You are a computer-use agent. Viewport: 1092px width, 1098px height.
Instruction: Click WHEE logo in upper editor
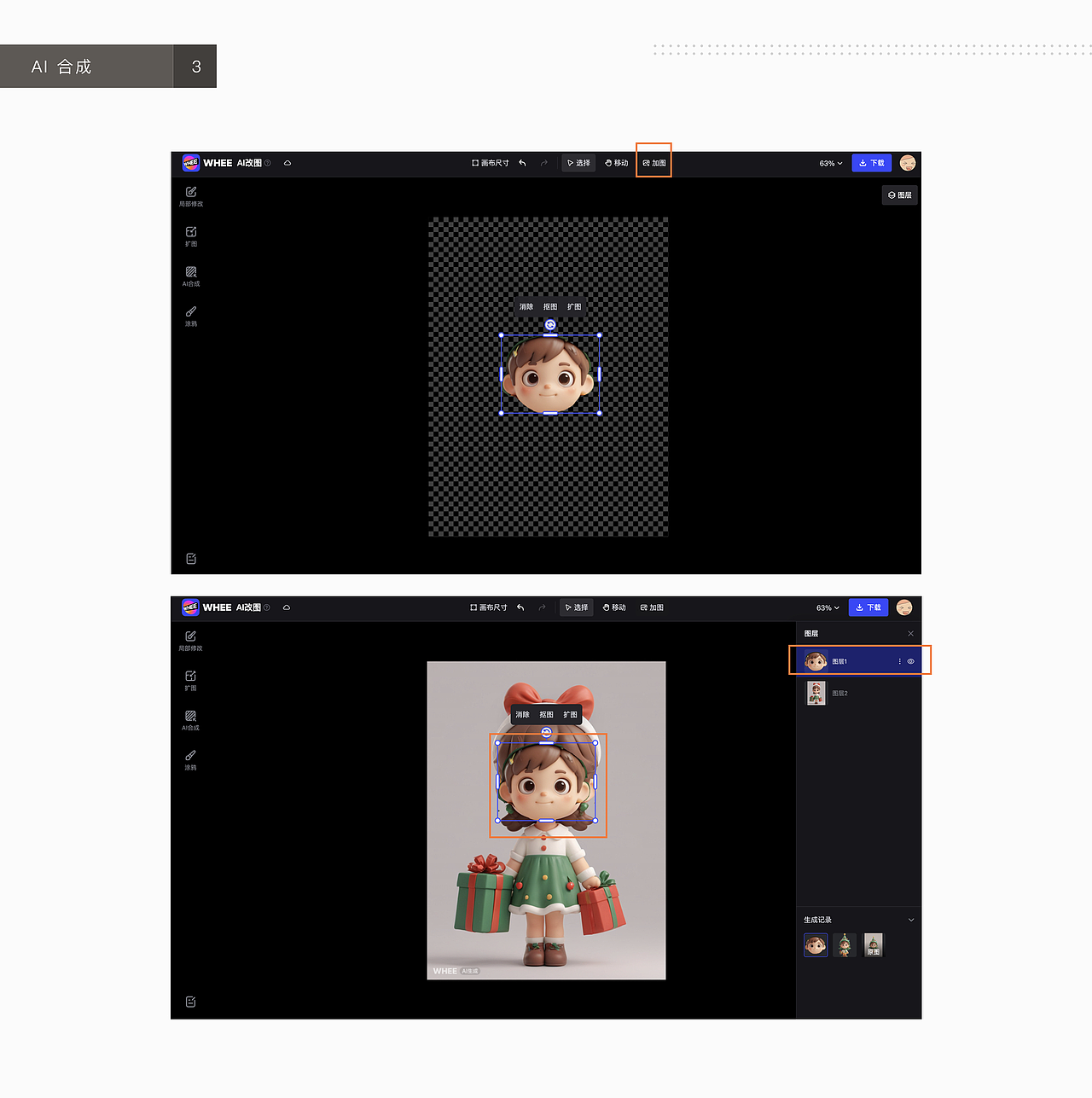[x=190, y=163]
